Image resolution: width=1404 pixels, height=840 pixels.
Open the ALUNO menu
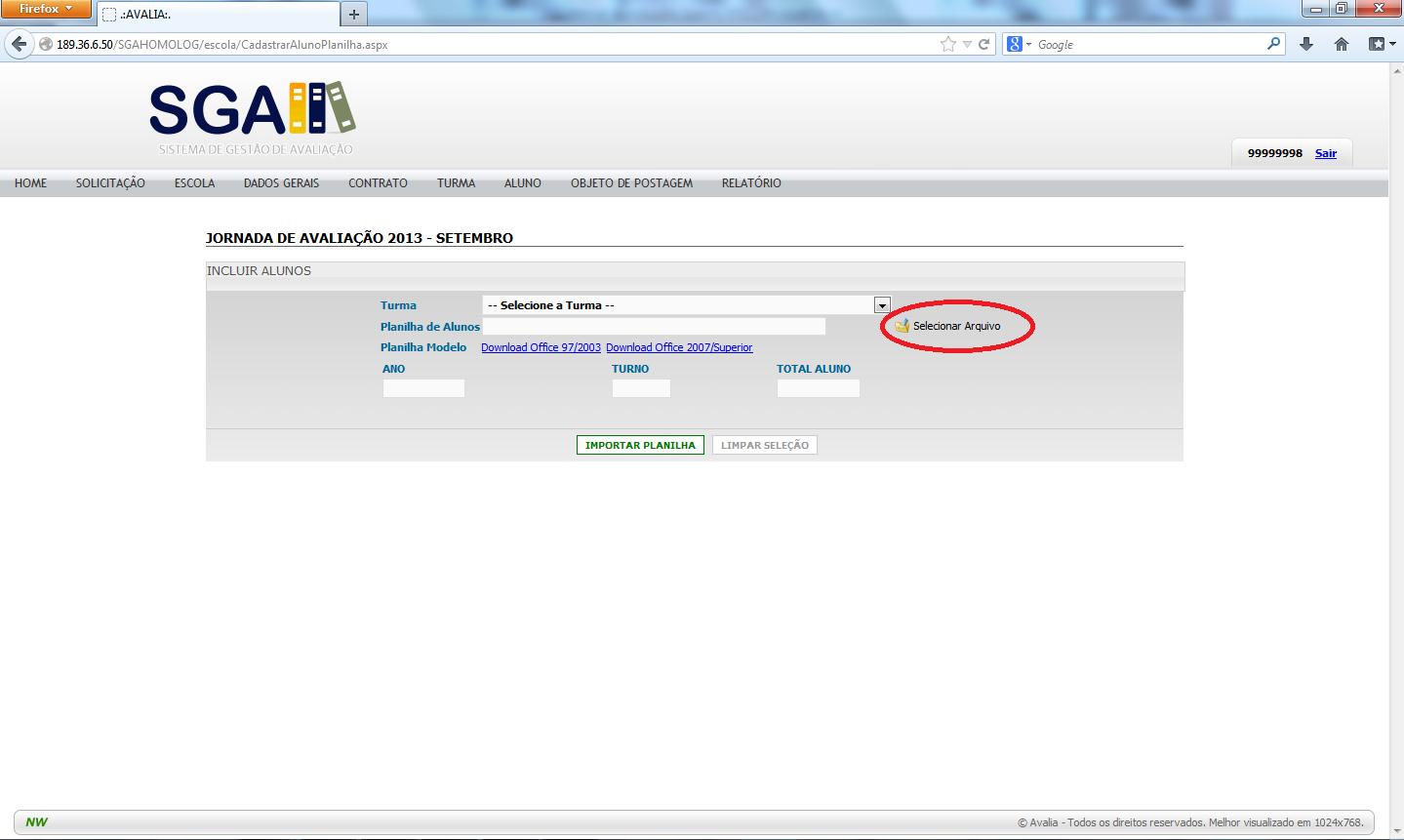click(522, 183)
